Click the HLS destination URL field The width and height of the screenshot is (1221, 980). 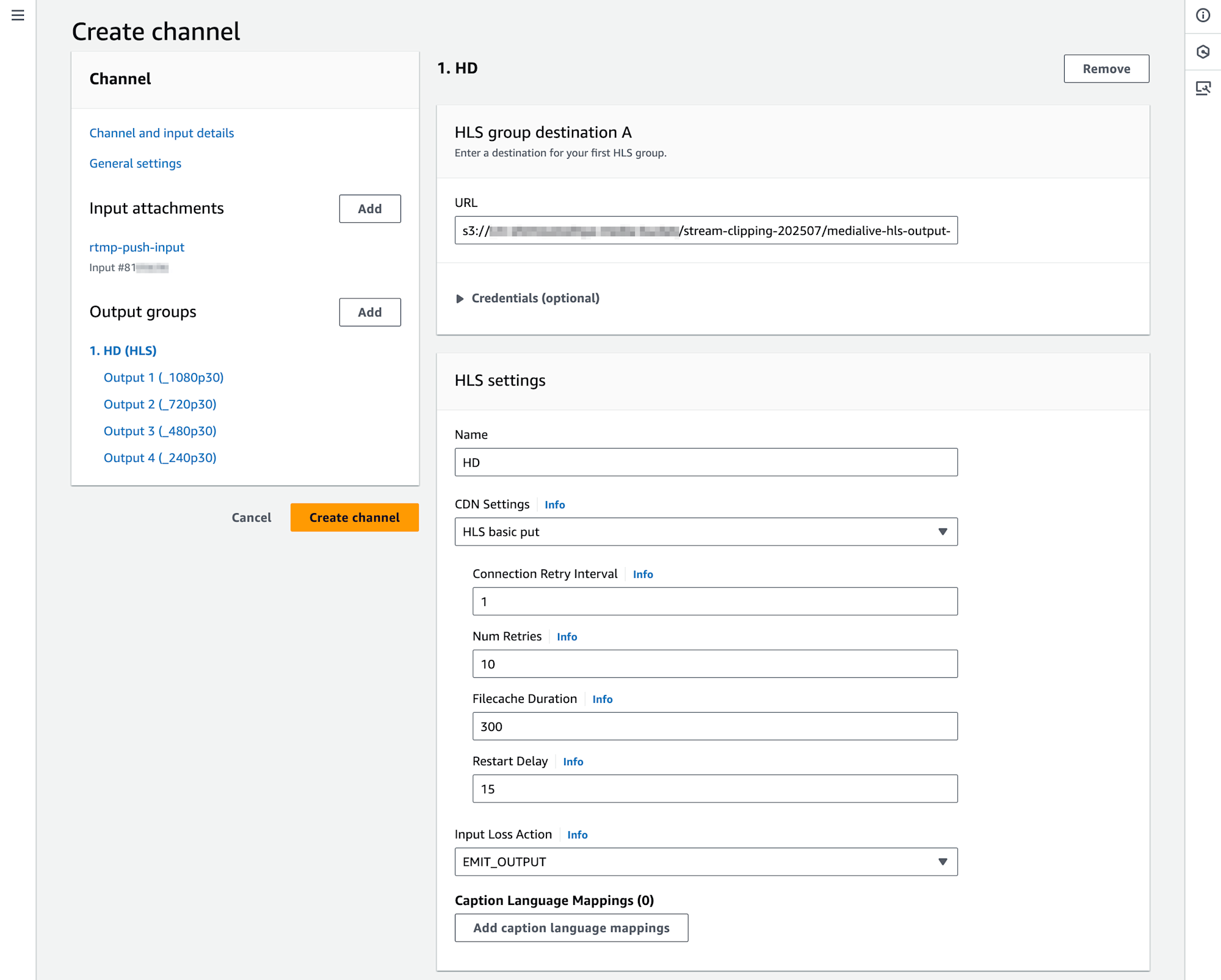click(706, 231)
